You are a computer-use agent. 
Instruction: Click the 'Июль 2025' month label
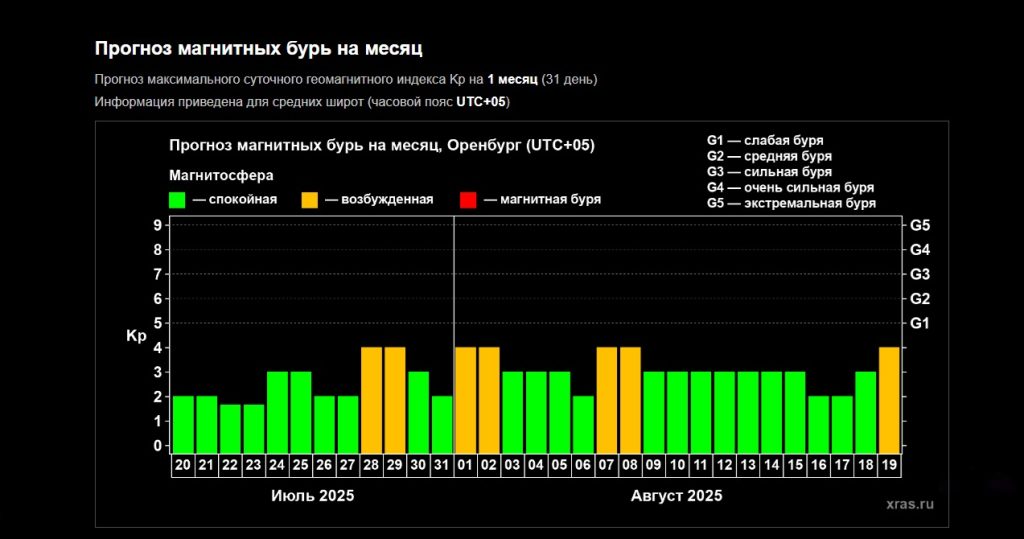click(x=313, y=495)
